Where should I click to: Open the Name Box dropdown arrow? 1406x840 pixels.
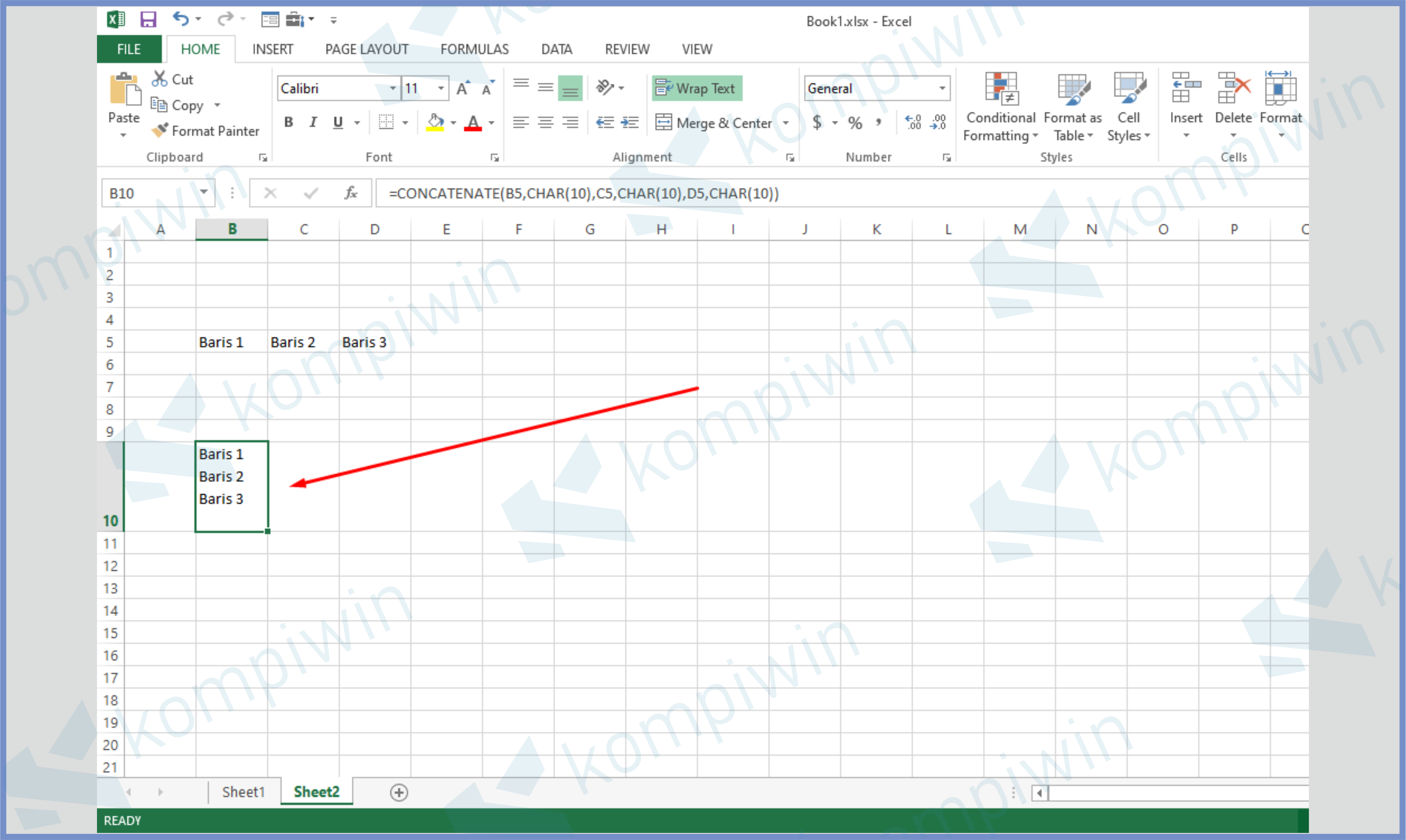pyautogui.click(x=204, y=193)
